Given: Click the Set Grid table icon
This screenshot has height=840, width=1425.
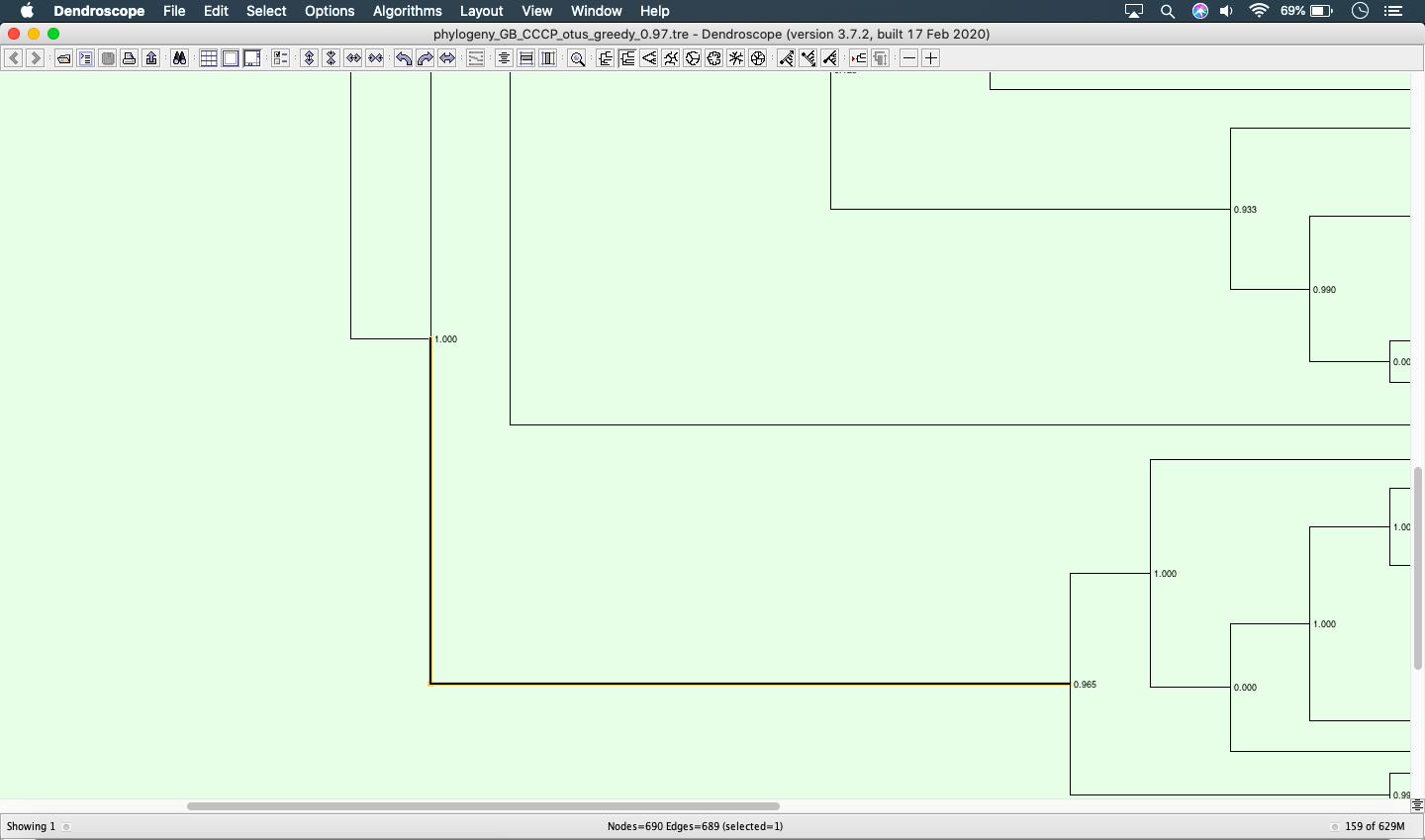Looking at the screenshot, I should [209, 58].
